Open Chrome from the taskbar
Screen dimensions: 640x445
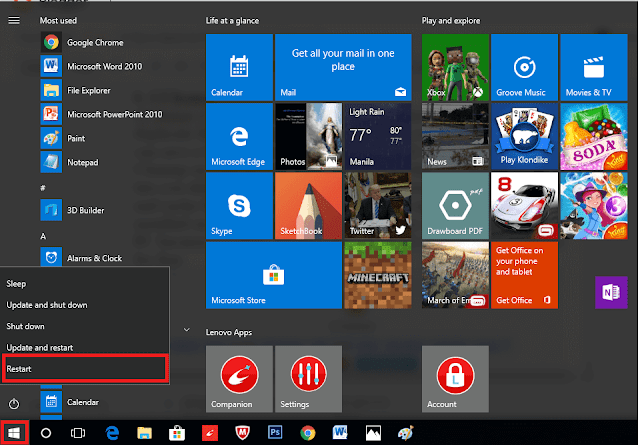(308, 433)
